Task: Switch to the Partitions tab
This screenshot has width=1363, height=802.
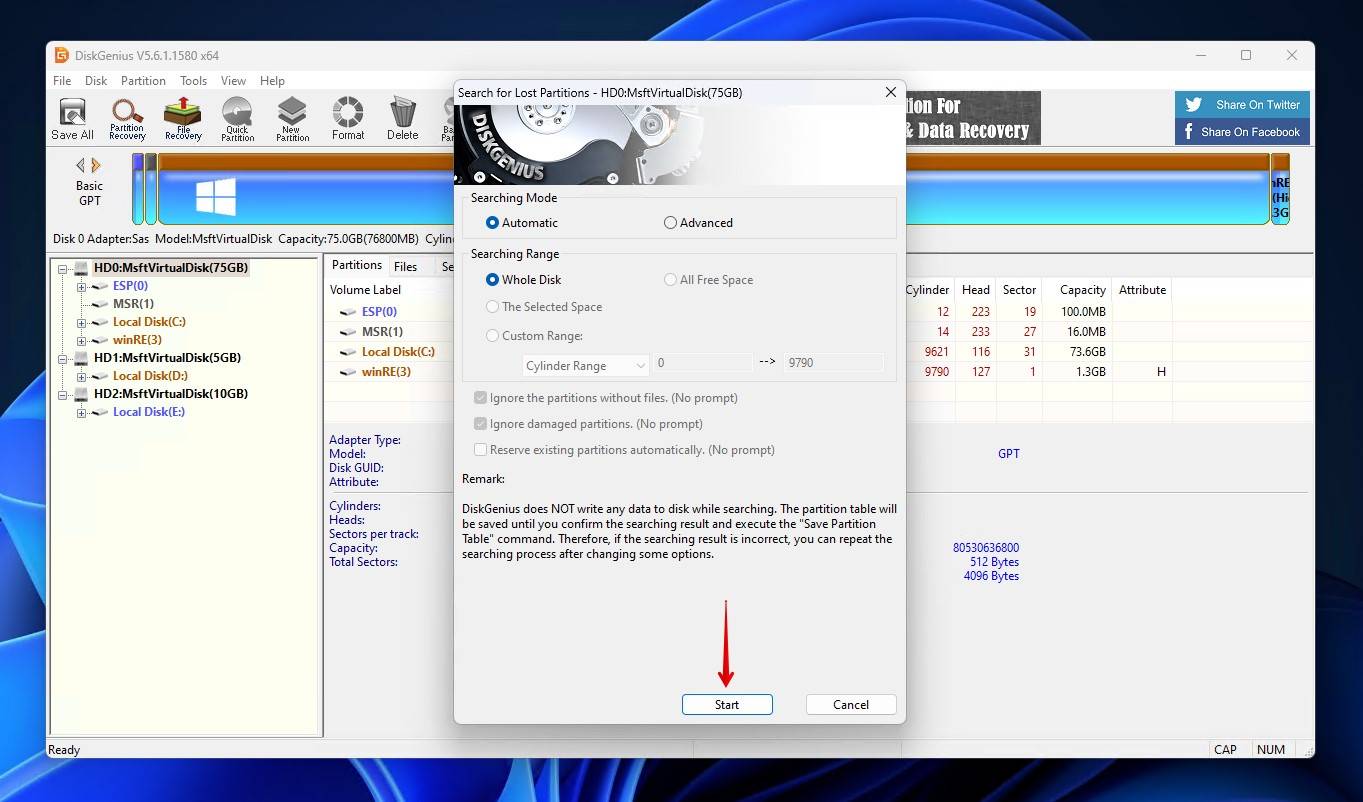Action: click(x=357, y=265)
